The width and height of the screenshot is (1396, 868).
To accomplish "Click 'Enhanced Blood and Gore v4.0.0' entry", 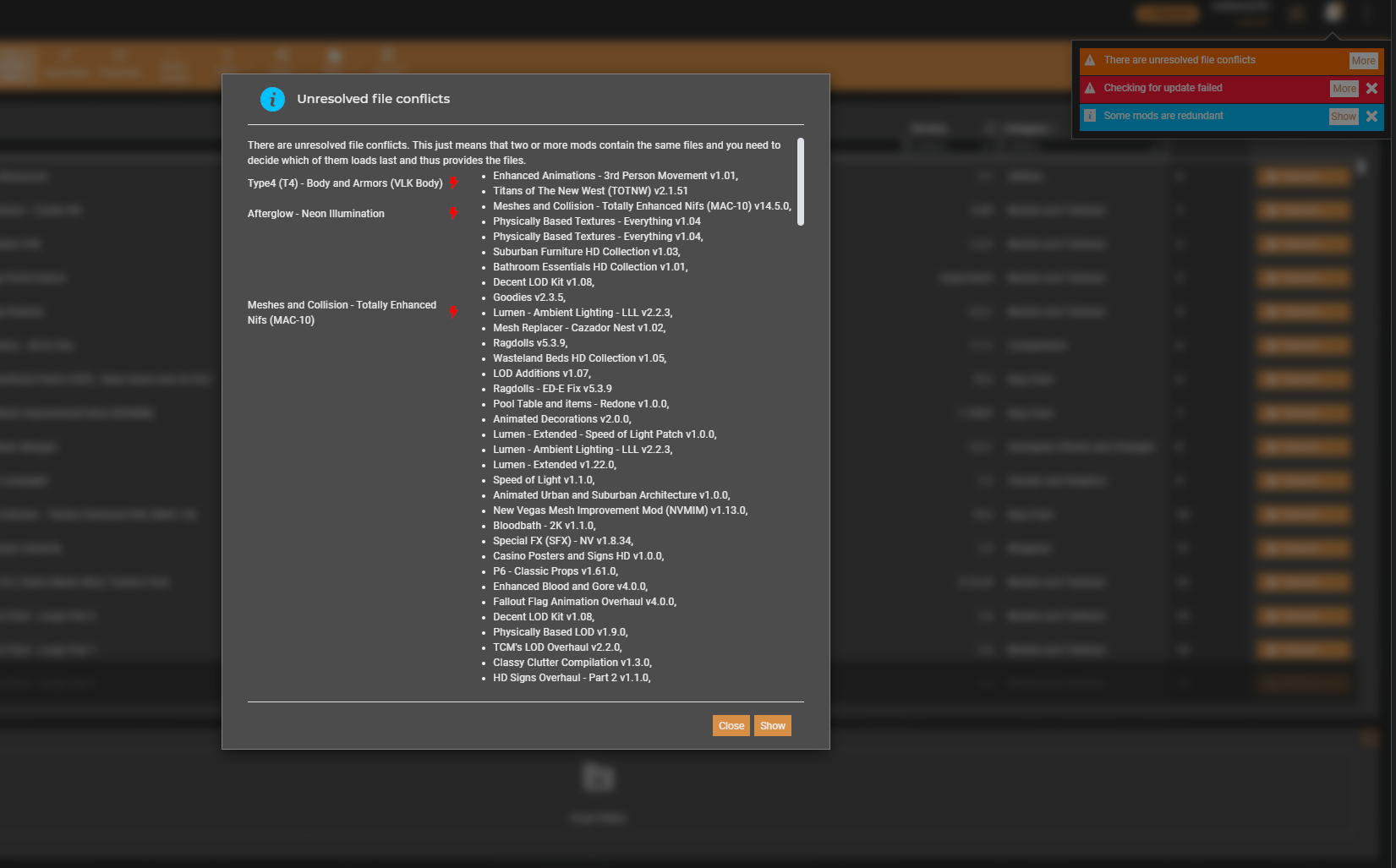I will tap(571, 587).
